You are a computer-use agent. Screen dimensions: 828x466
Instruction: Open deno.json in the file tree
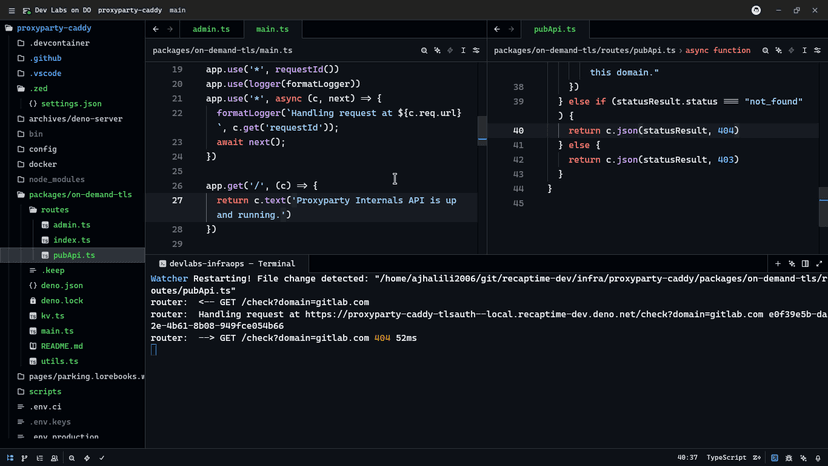[62, 285]
